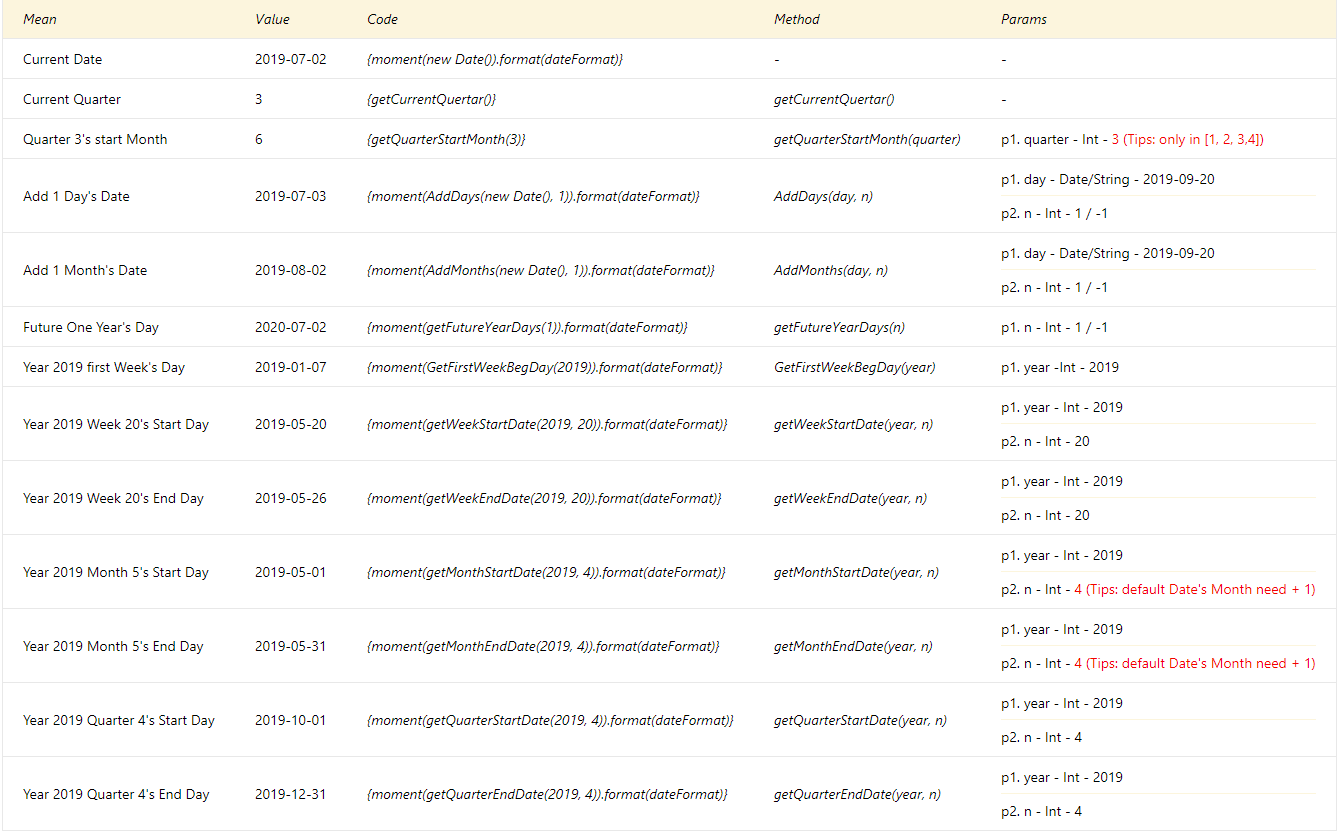This screenshot has height=832, width=1344.
Task: Select "Year 2019 Month 5's End Day" label
Action: [x=113, y=646]
